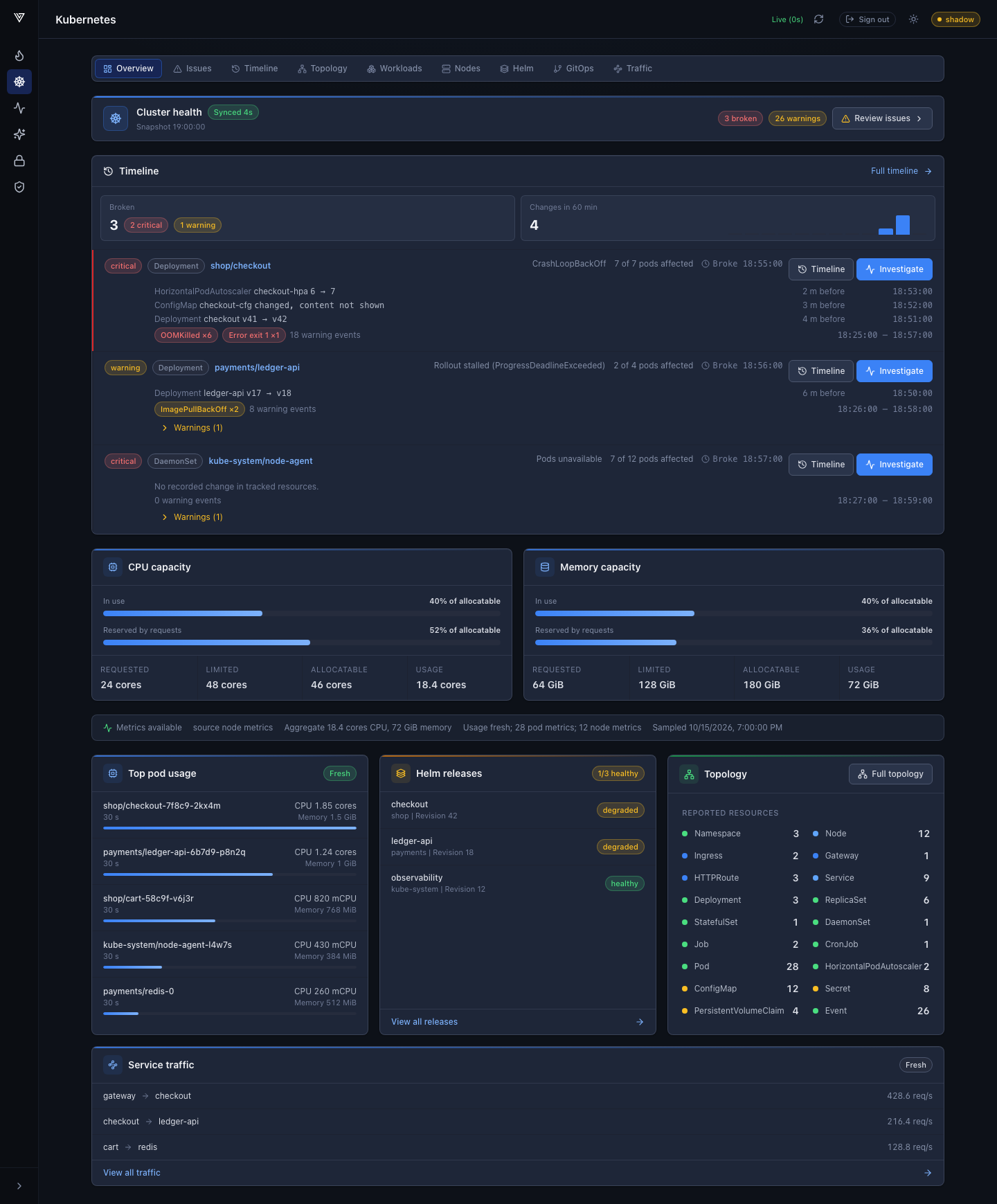The image size is (997, 1204).
Task: Click the logo icon at top left
Action: click(19, 18)
